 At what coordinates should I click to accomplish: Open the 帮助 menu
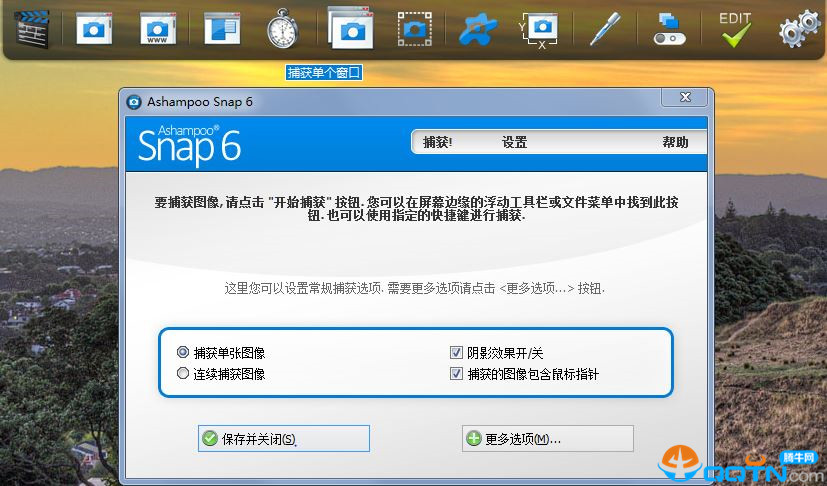675,142
